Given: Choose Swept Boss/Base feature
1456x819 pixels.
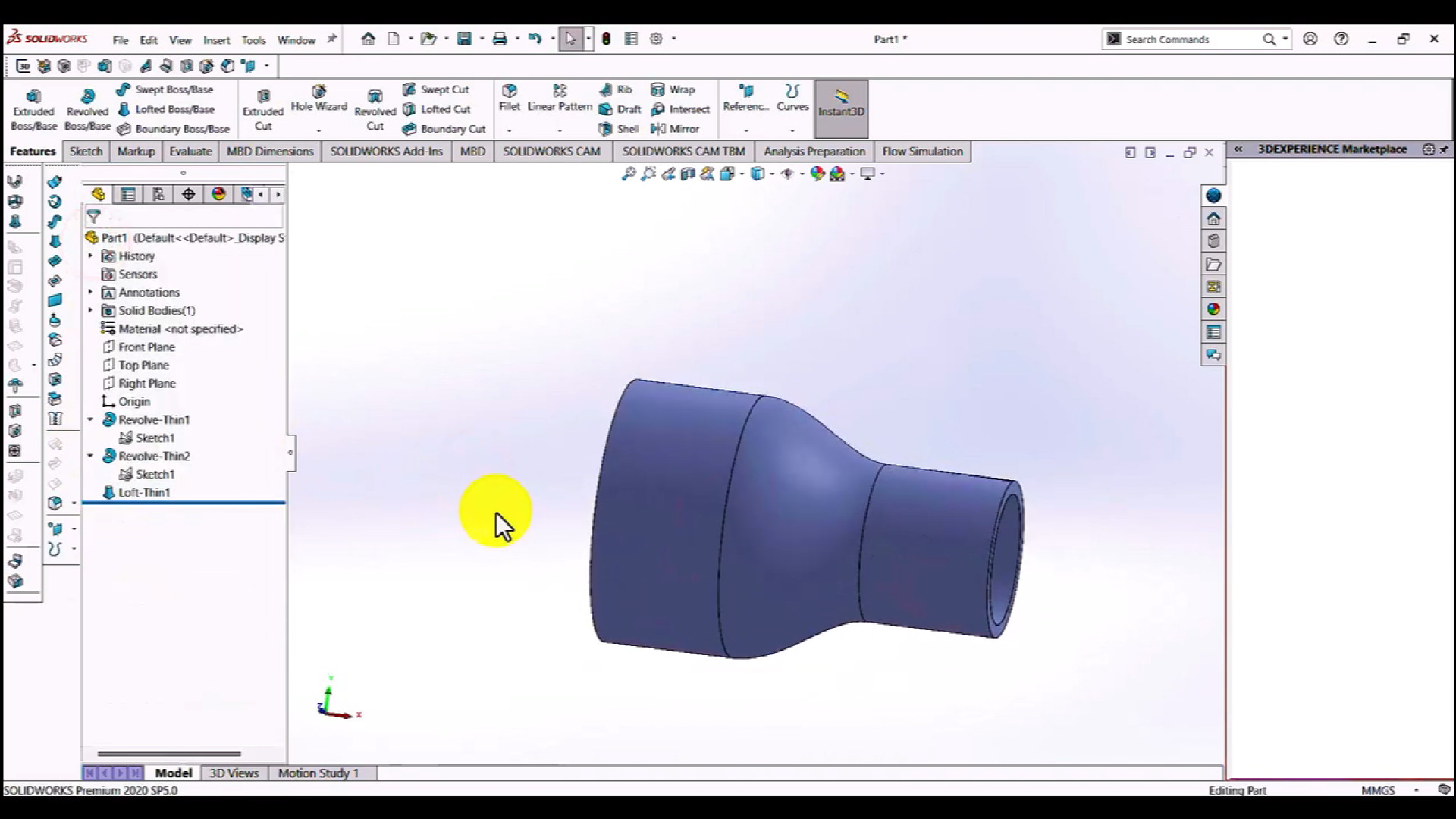Looking at the screenshot, I should 165,89.
